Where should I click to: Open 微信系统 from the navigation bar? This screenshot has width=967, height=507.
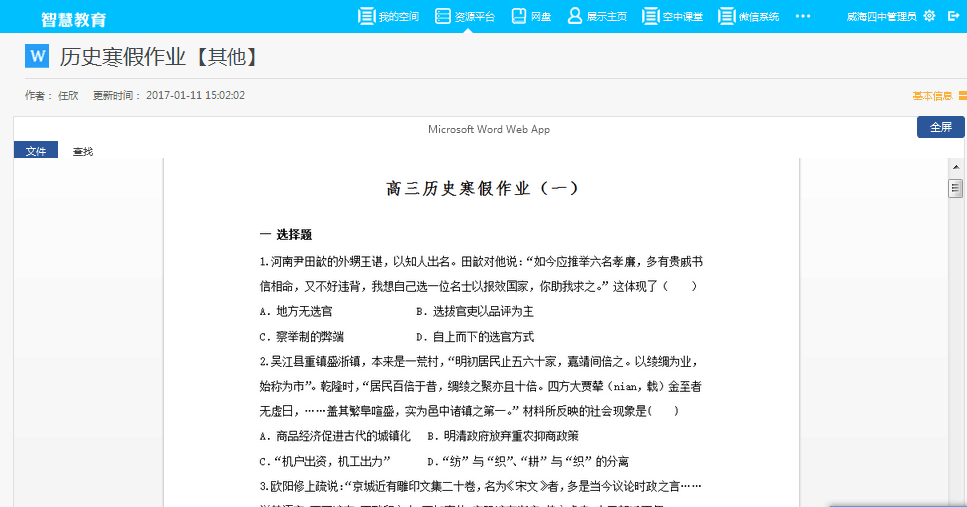tap(749, 16)
